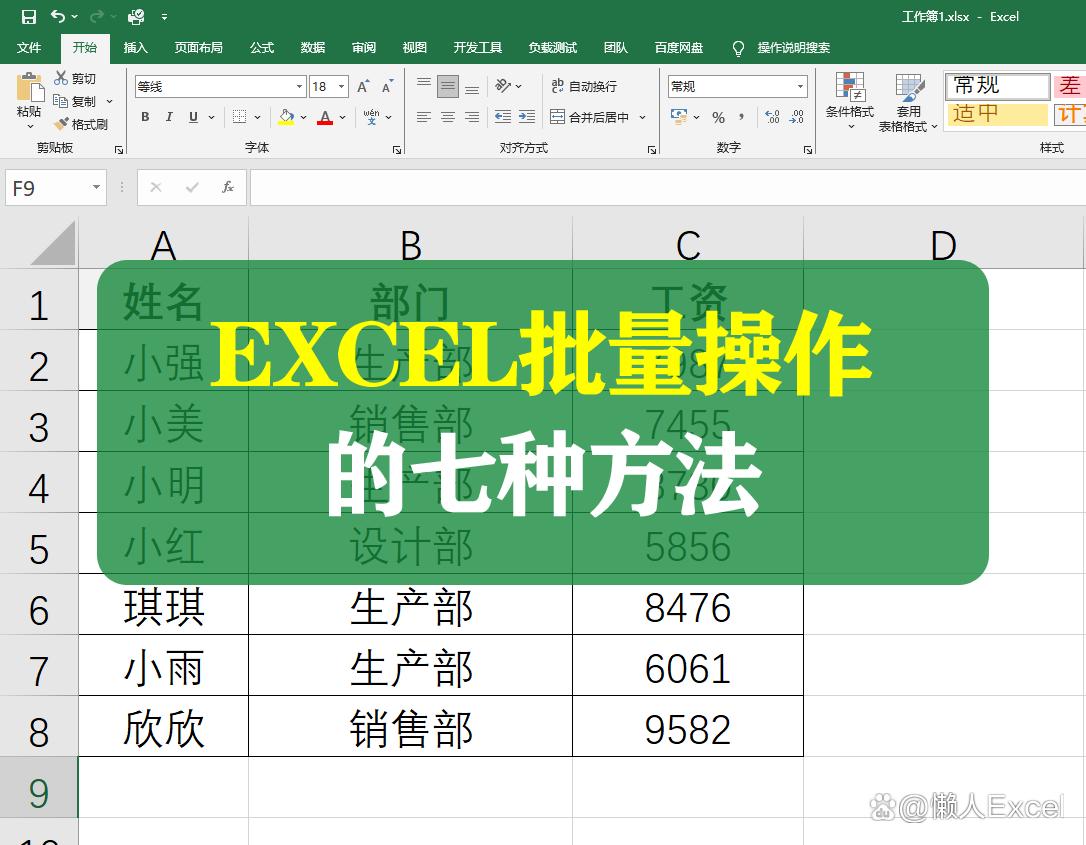1086x845 pixels.
Task: Toggle Merge and Center (合并后居中)
Action: click(589, 117)
